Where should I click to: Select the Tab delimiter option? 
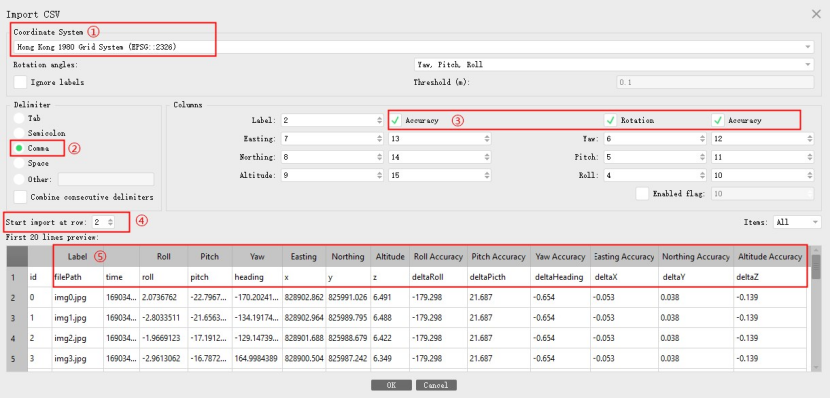(x=20, y=119)
